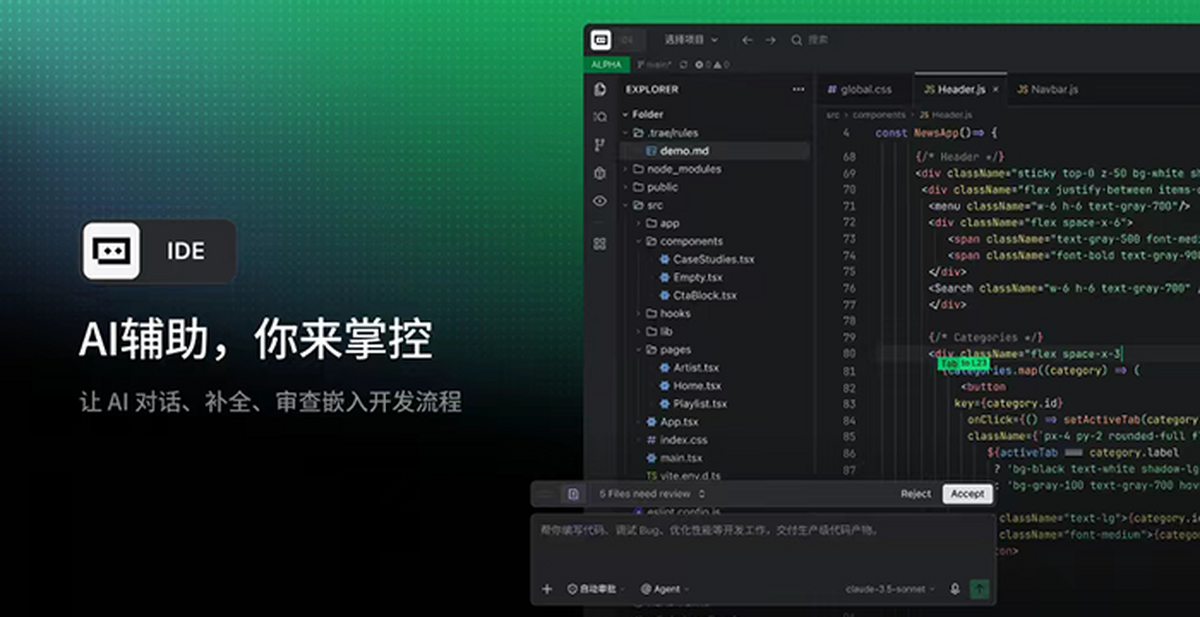Open demo.md in the explorer
The width and height of the screenshot is (1200, 617).
715,151
